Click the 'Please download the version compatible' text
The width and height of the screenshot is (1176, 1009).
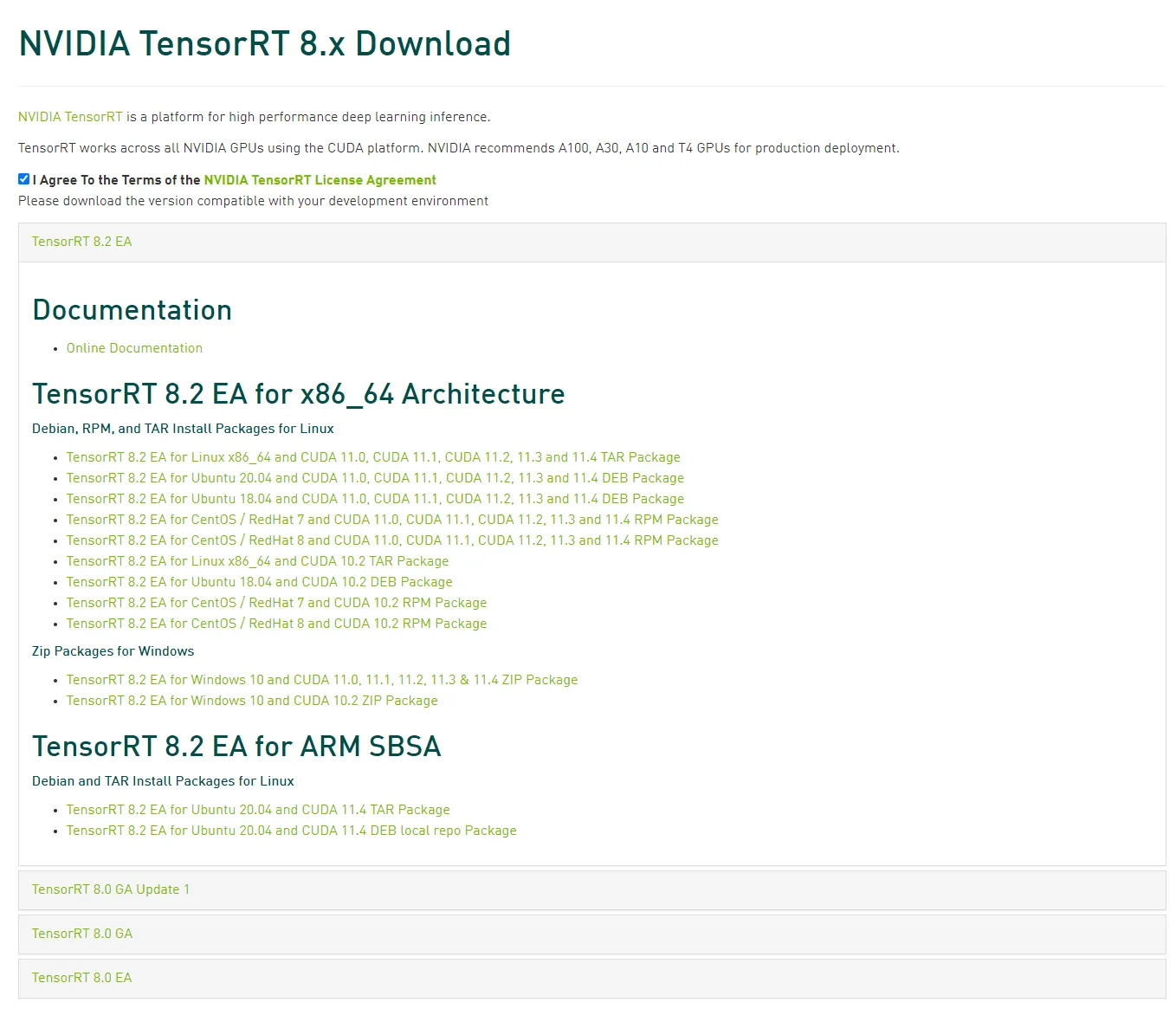[x=253, y=201]
